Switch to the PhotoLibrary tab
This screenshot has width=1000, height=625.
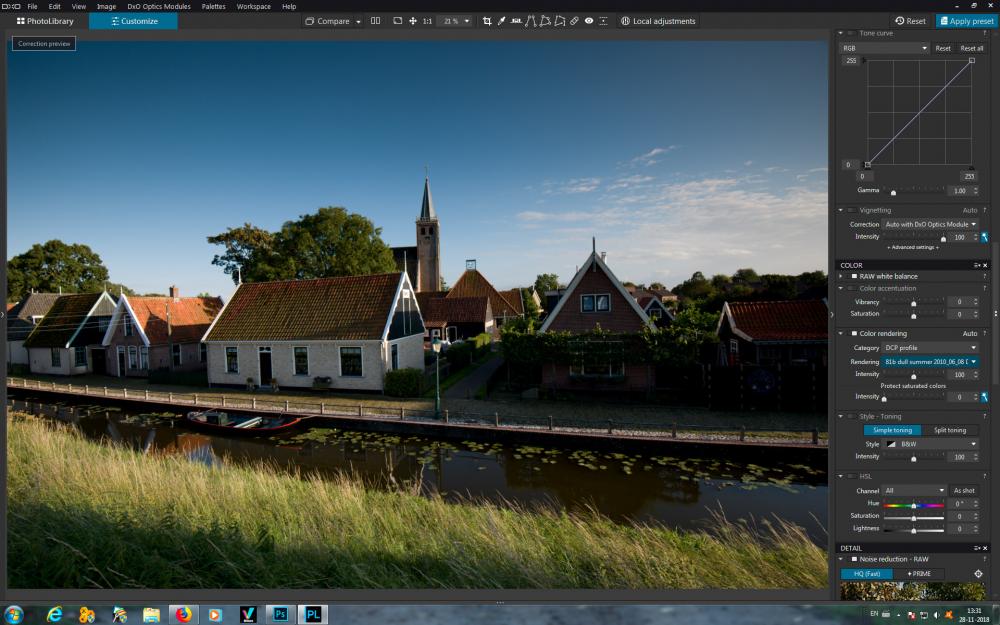click(x=45, y=21)
